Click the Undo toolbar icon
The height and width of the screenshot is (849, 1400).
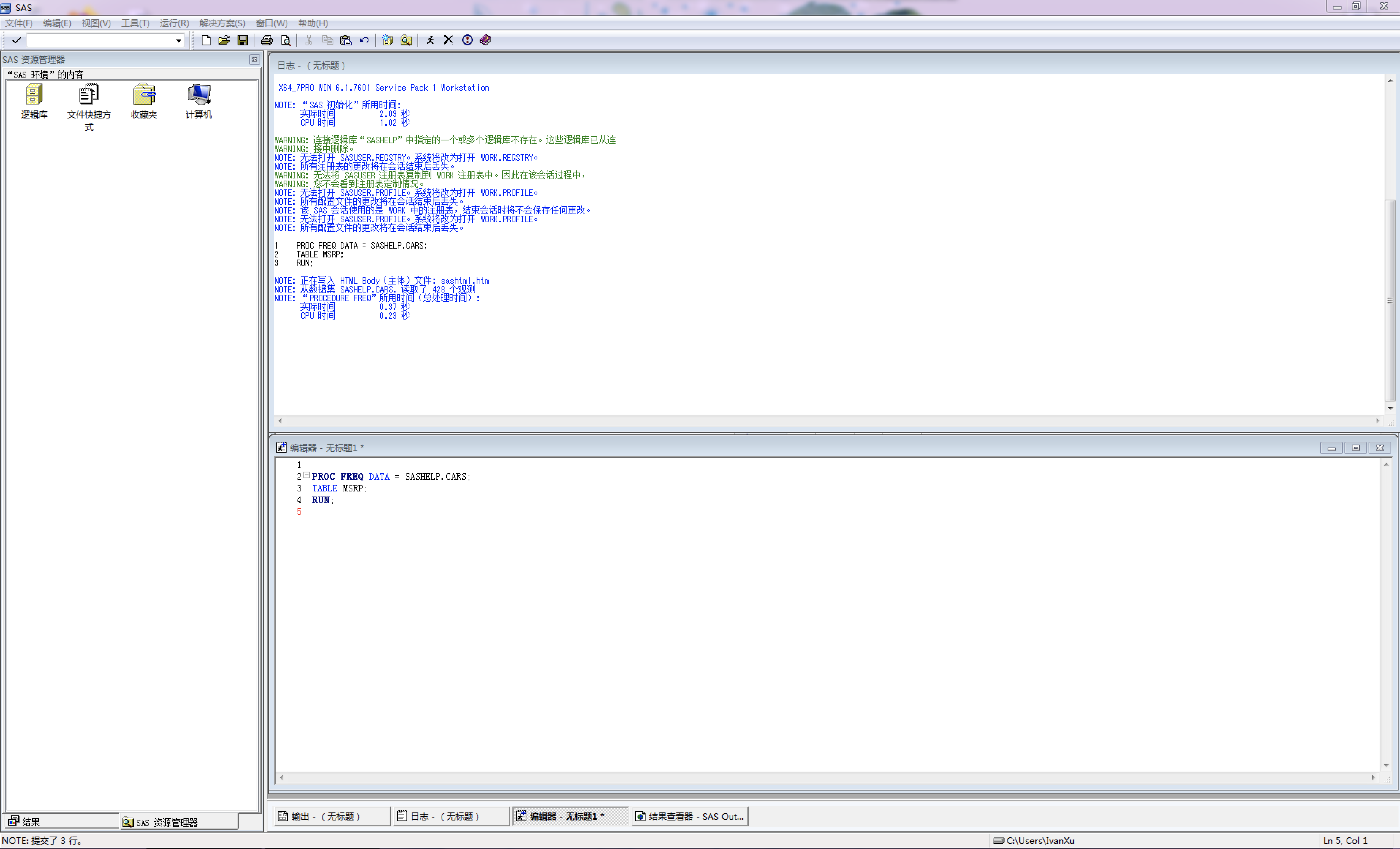(x=364, y=40)
